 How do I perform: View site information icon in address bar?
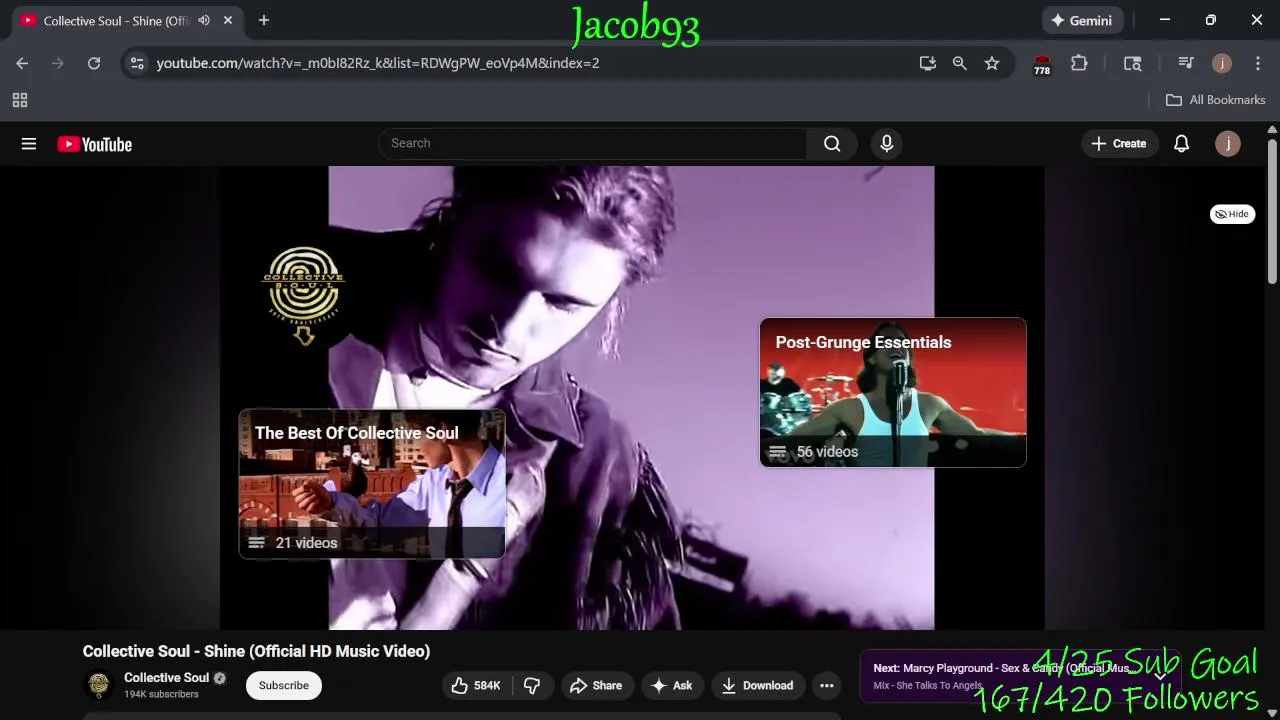(x=137, y=63)
